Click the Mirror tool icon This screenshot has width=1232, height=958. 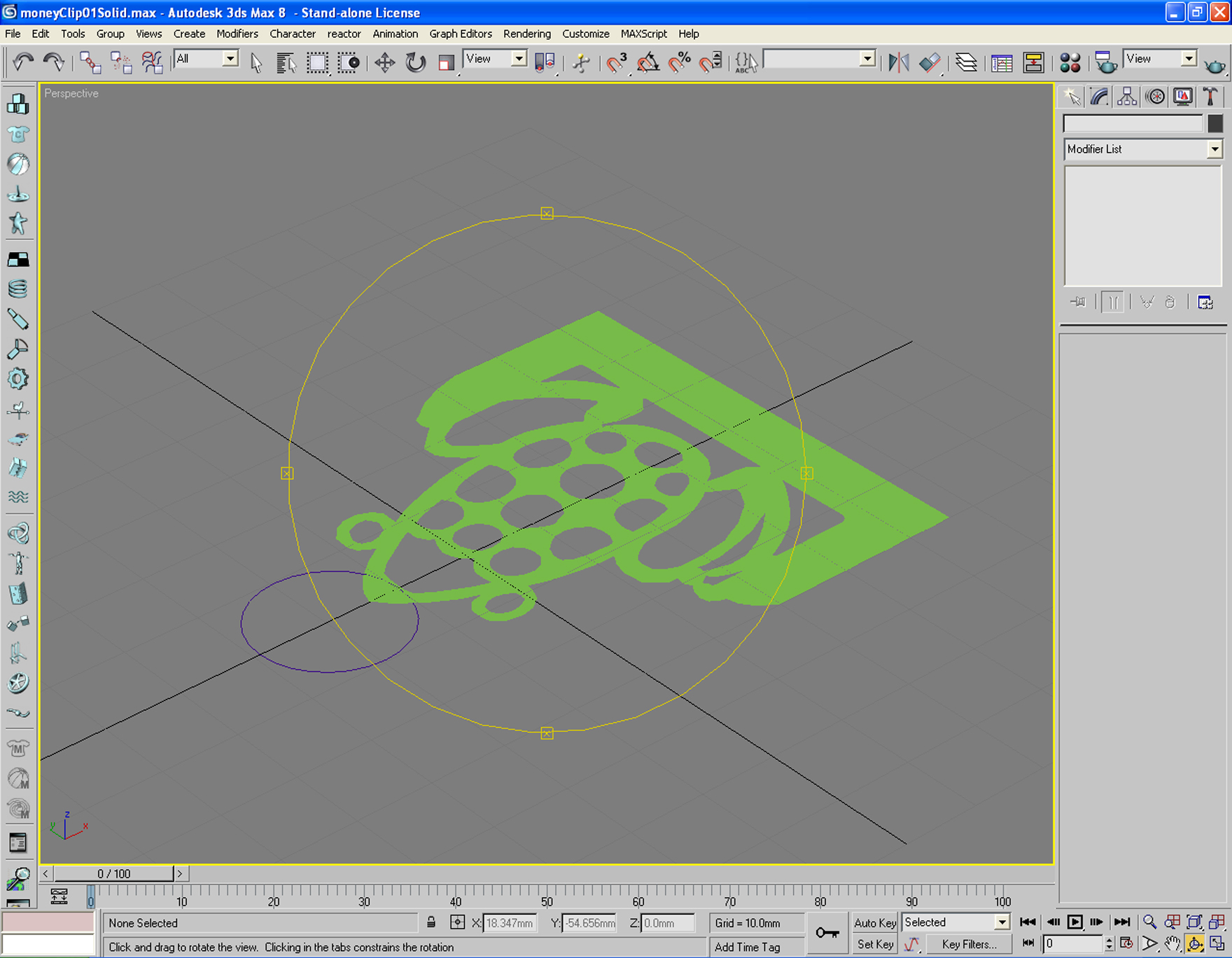pyautogui.click(x=898, y=62)
